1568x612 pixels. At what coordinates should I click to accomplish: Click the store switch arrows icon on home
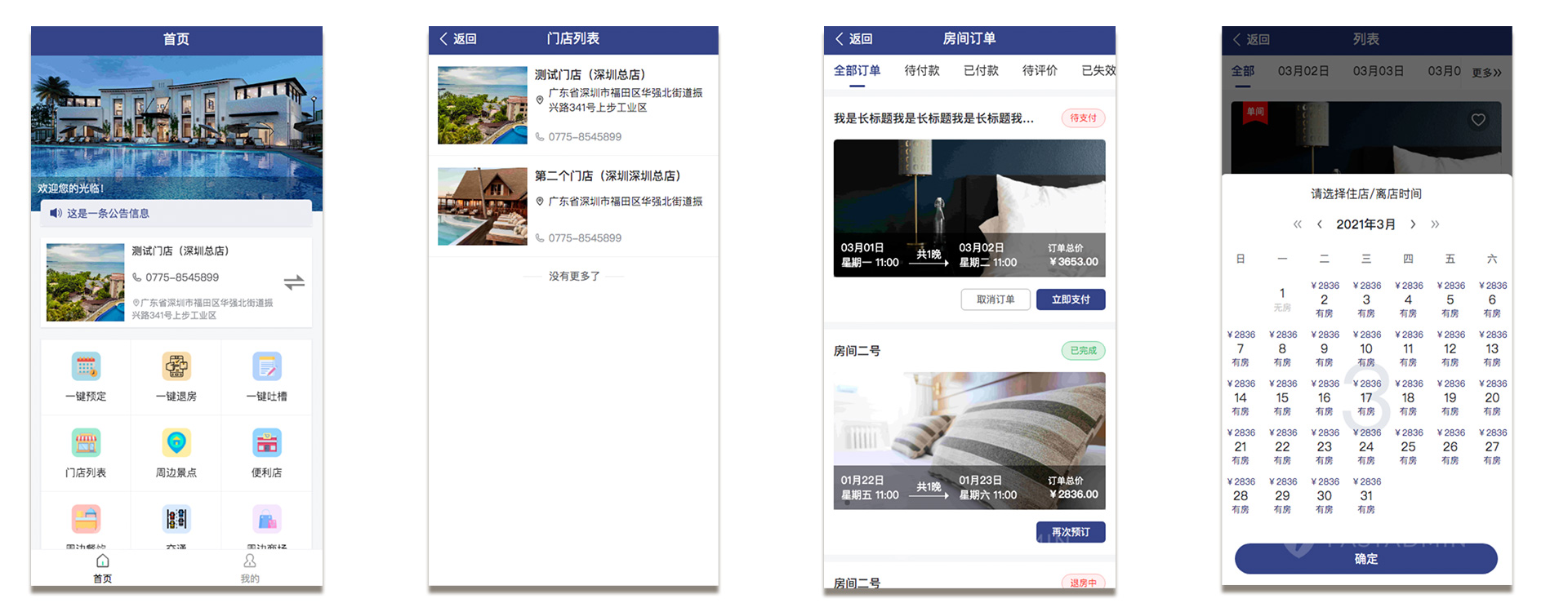click(x=294, y=282)
